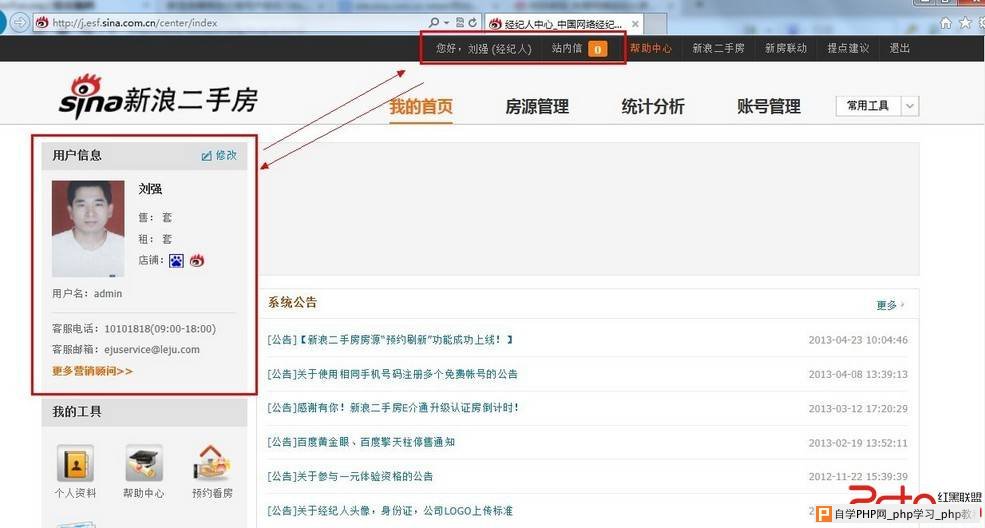Open 新房联动 top bar link
The height and width of the screenshot is (528, 985).
[x=785, y=48]
